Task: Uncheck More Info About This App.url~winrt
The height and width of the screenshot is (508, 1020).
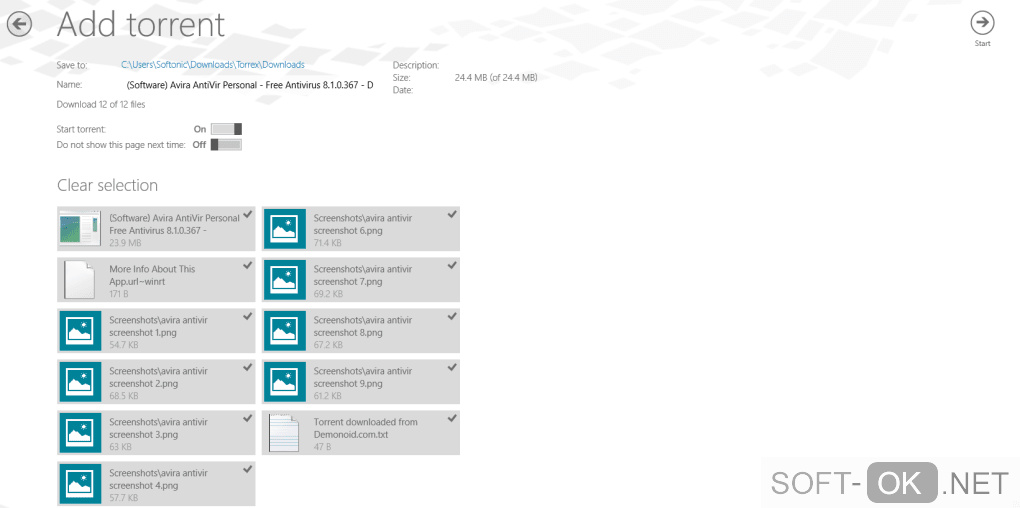Action: point(247,265)
